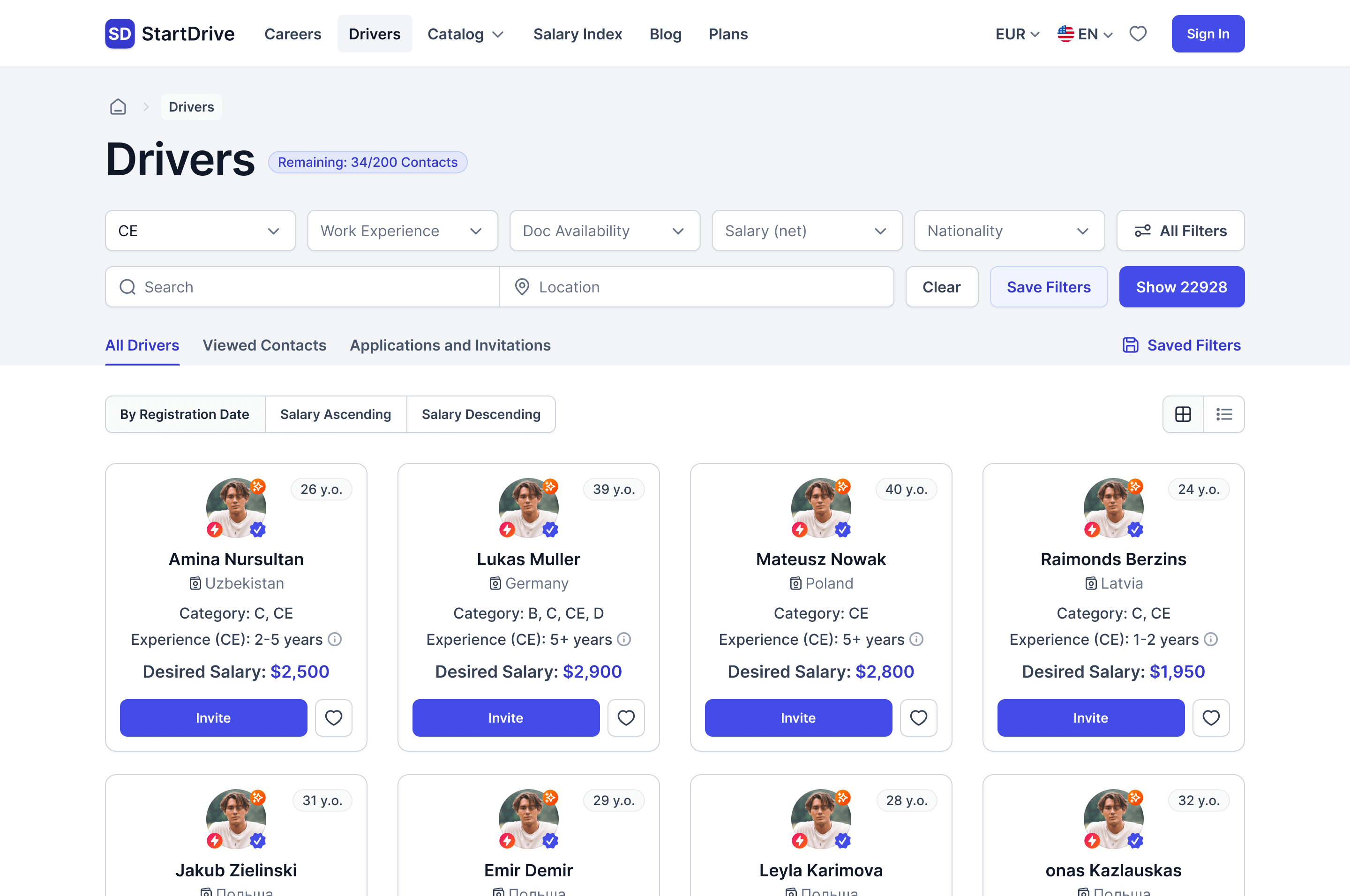This screenshot has height=896, width=1350.
Task: Favorite Mateusz Nowak with heart button
Action: tap(918, 718)
